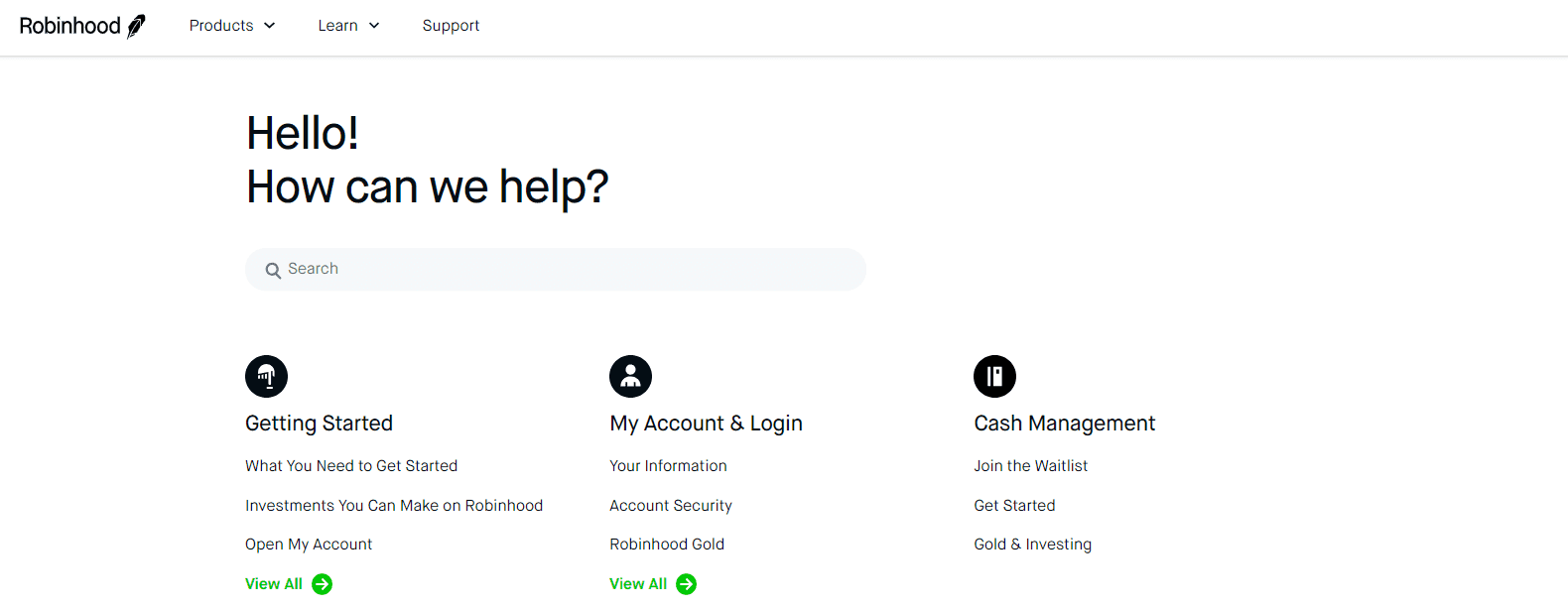Click inside the Search input field

pos(556,269)
